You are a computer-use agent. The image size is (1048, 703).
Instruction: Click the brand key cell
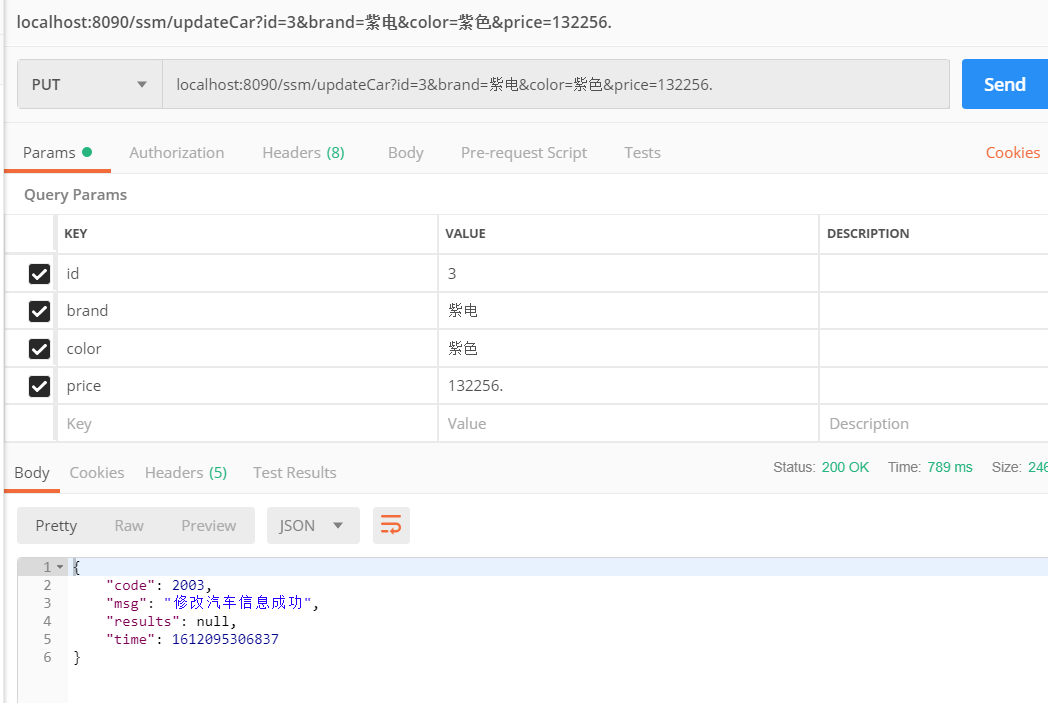coord(247,311)
